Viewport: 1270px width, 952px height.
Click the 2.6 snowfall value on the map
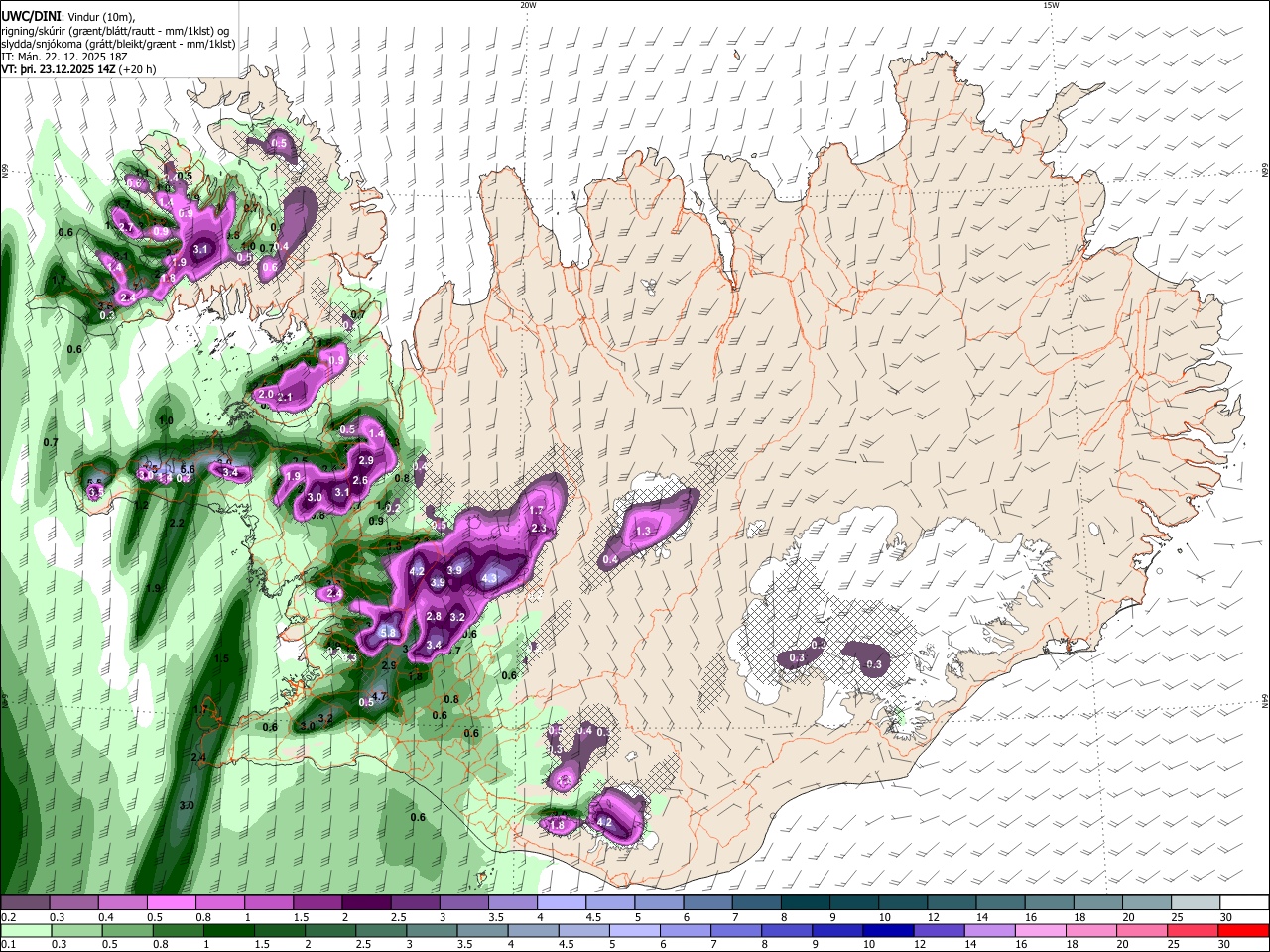pos(360,480)
